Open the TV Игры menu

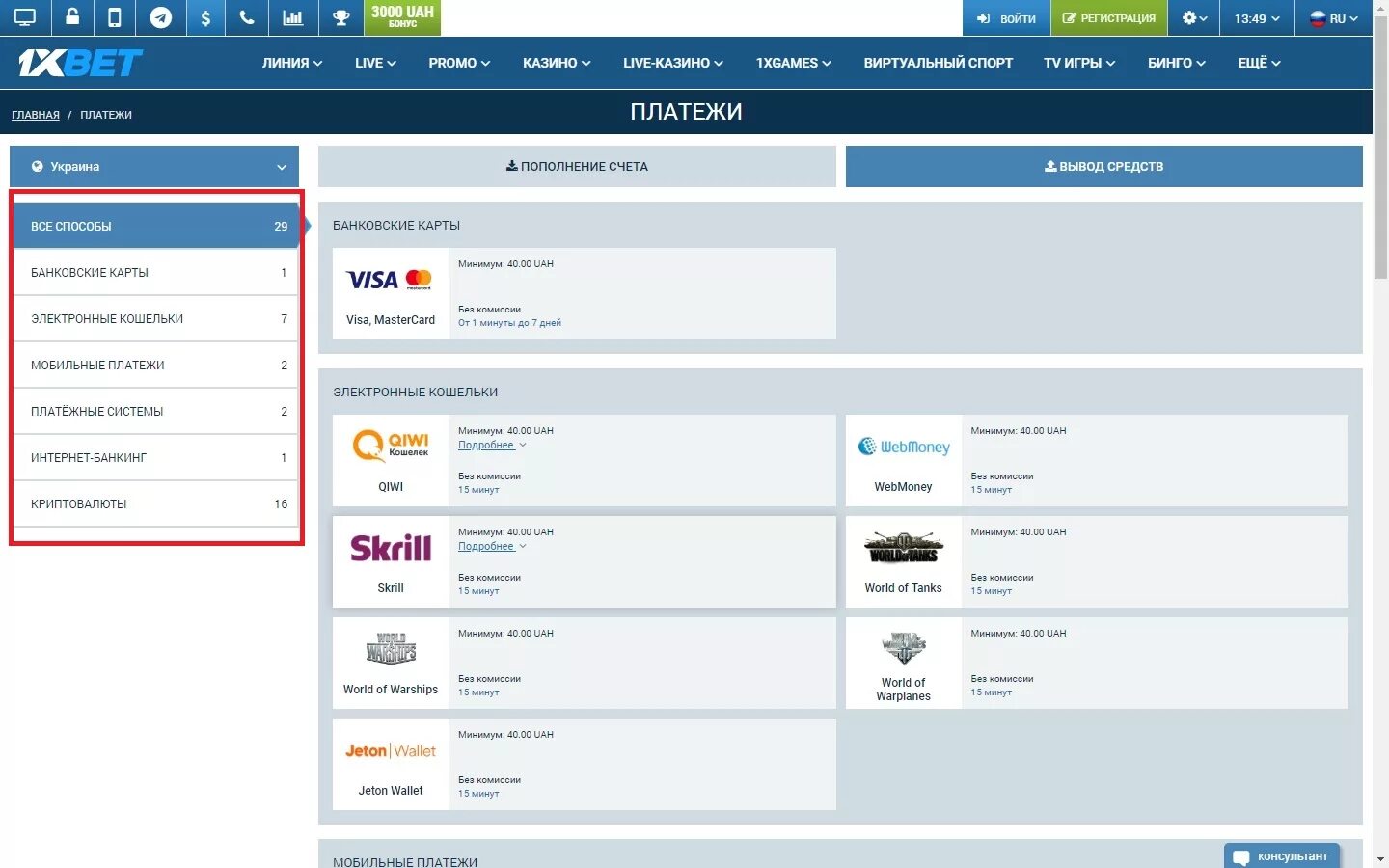click(1079, 63)
